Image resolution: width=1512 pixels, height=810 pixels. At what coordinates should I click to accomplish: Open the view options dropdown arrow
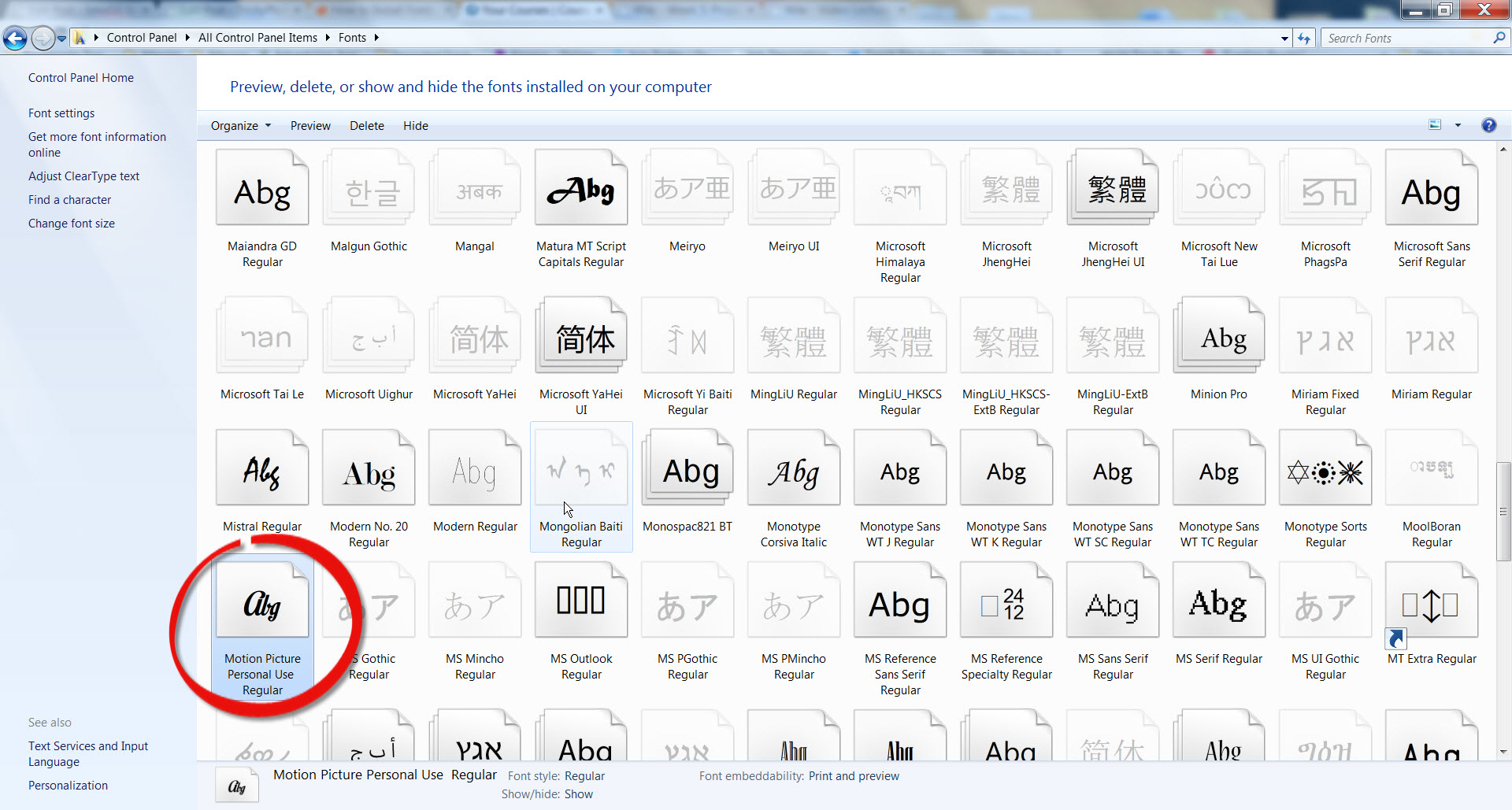click(1458, 125)
